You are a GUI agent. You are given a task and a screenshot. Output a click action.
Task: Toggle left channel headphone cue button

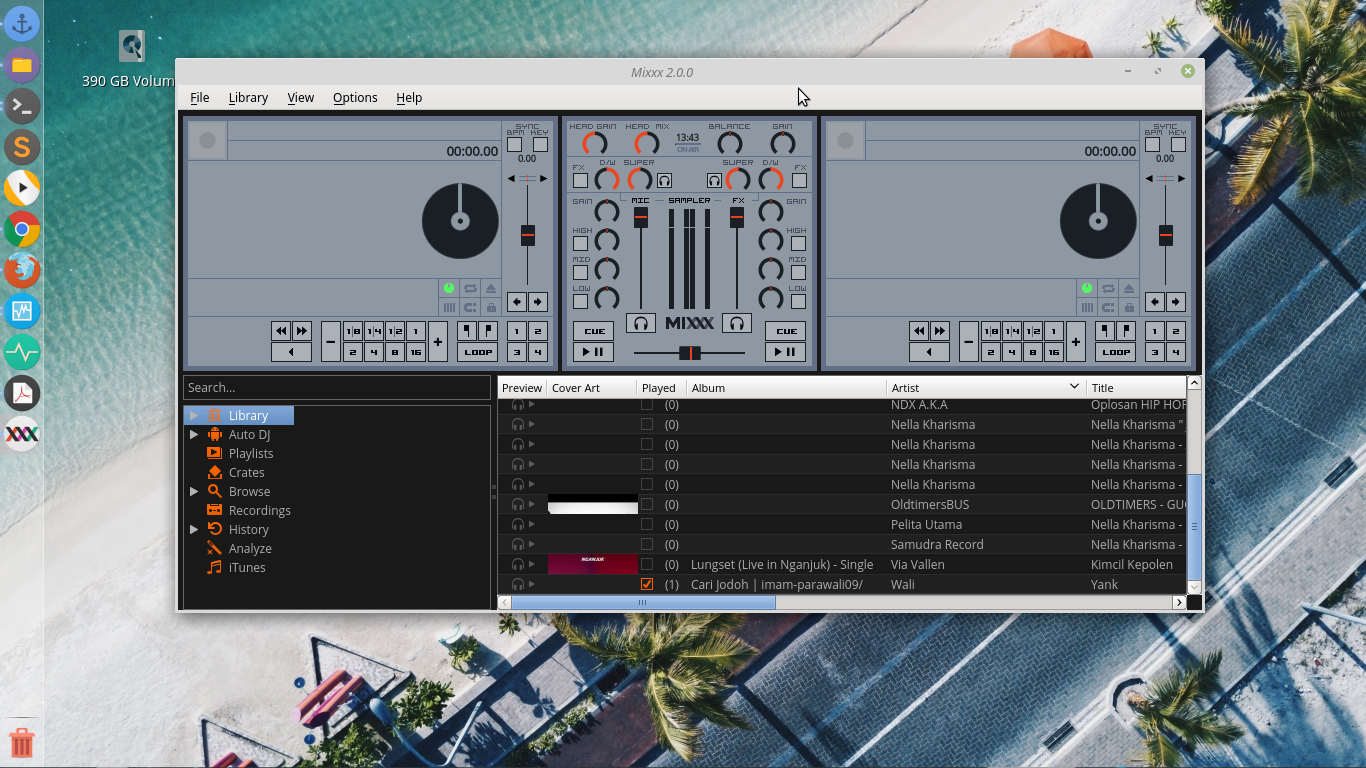641,323
